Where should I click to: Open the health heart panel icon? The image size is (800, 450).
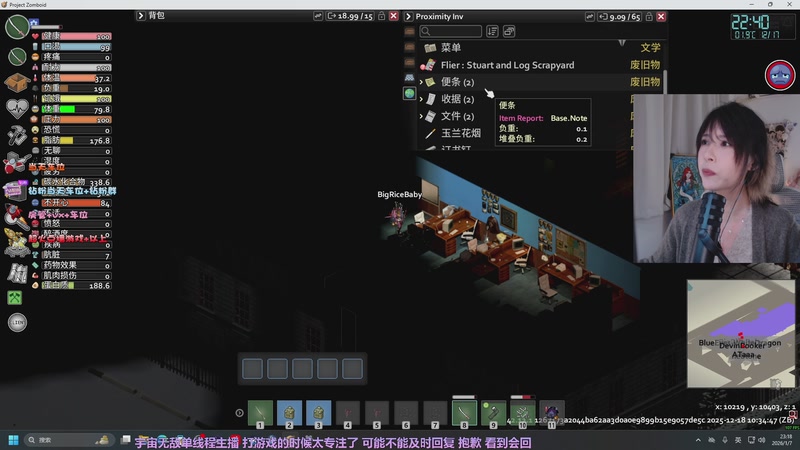pyautogui.click(x=17, y=109)
